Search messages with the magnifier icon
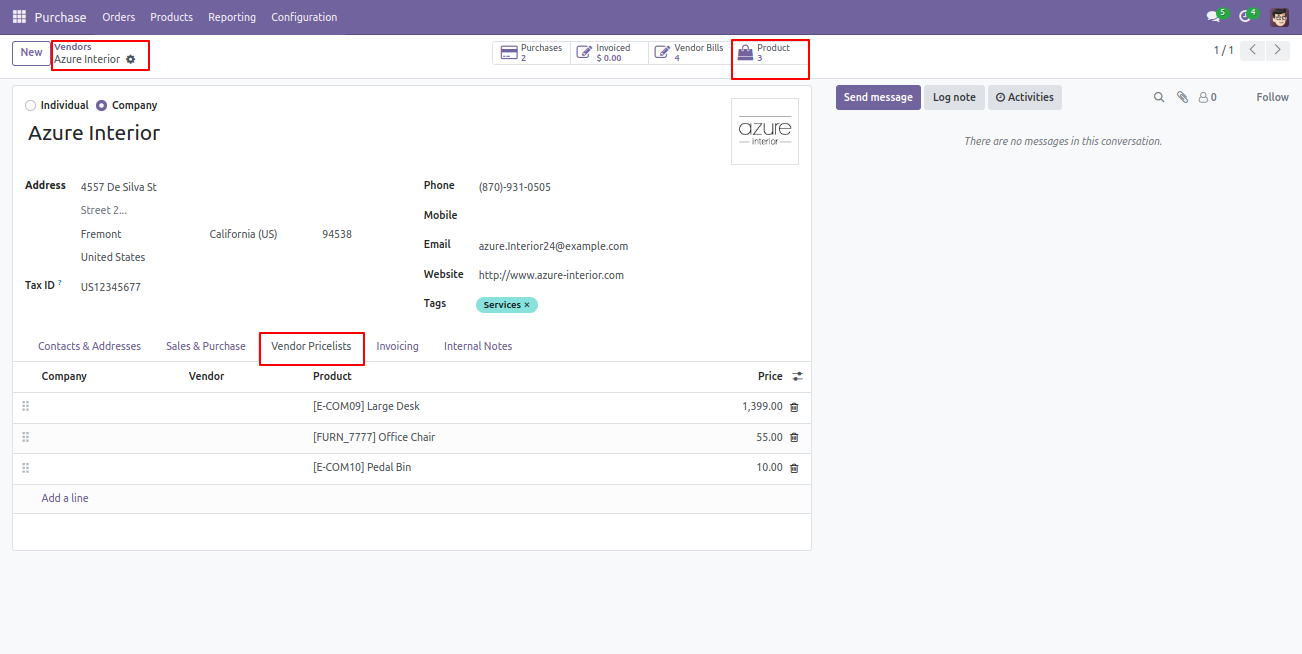The height and width of the screenshot is (654, 1302). [x=1159, y=97]
